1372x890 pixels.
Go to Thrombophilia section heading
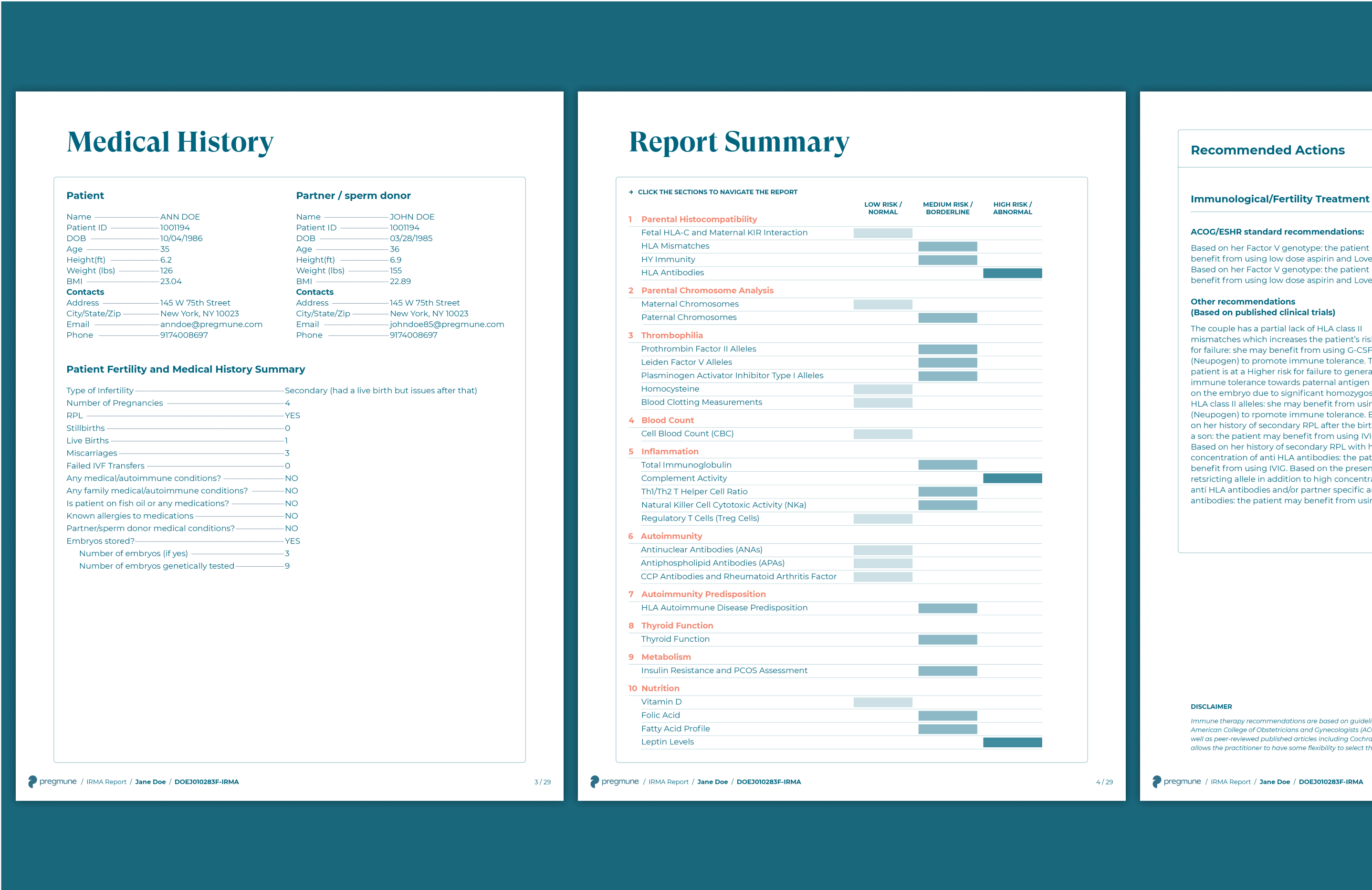coord(671,335)
